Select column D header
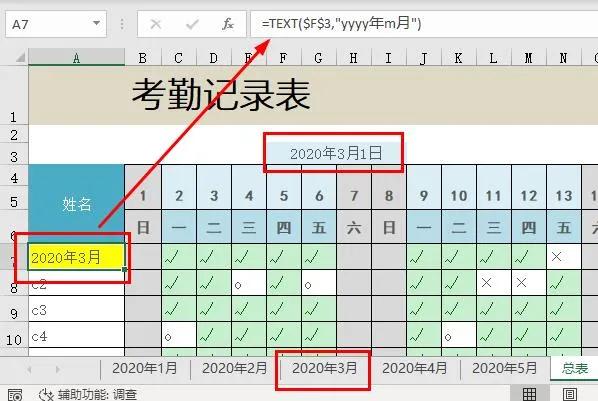 pos(214,58)
